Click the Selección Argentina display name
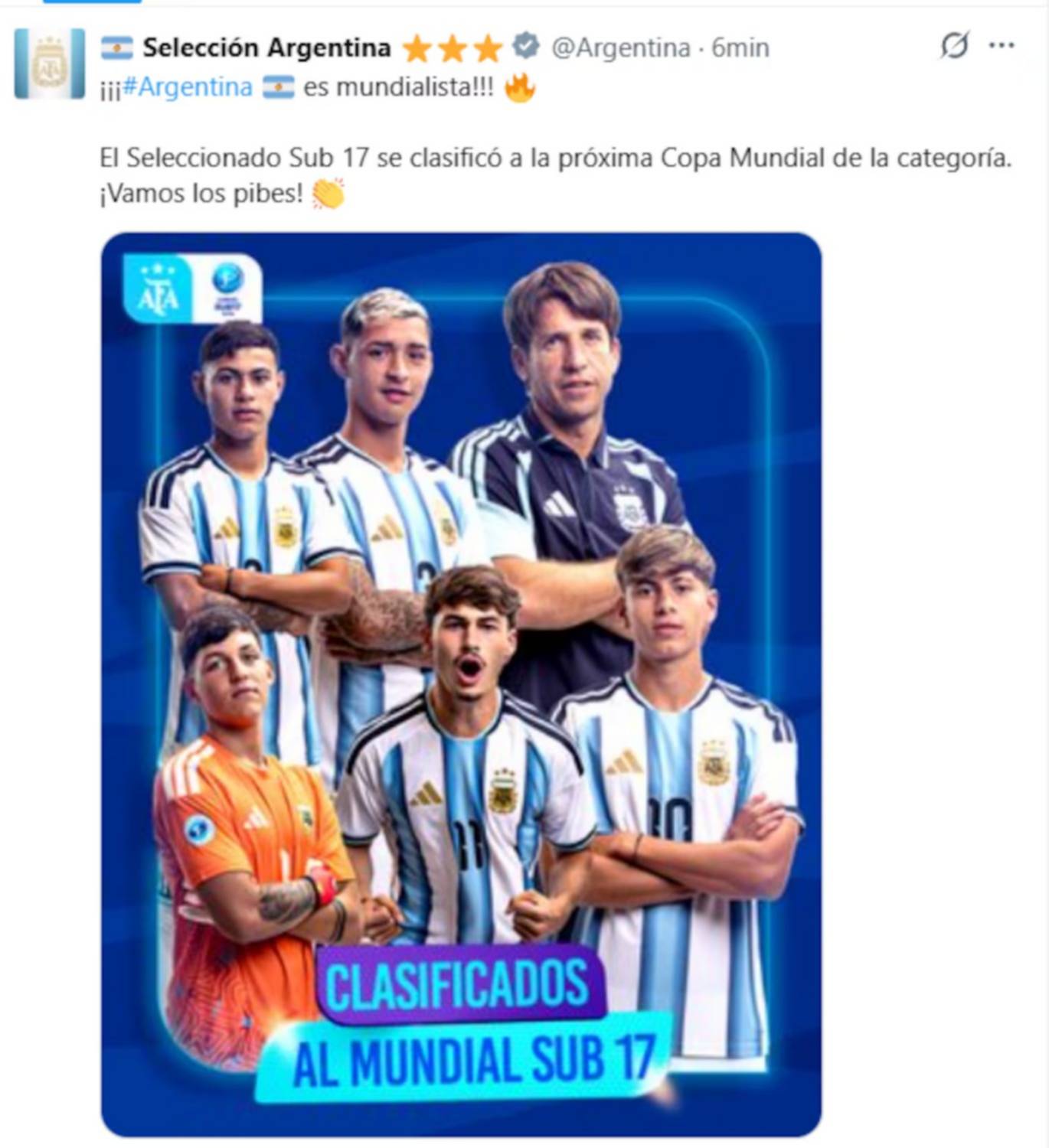This screenshot has width=1049, height=1148. [x=266, y=47]
